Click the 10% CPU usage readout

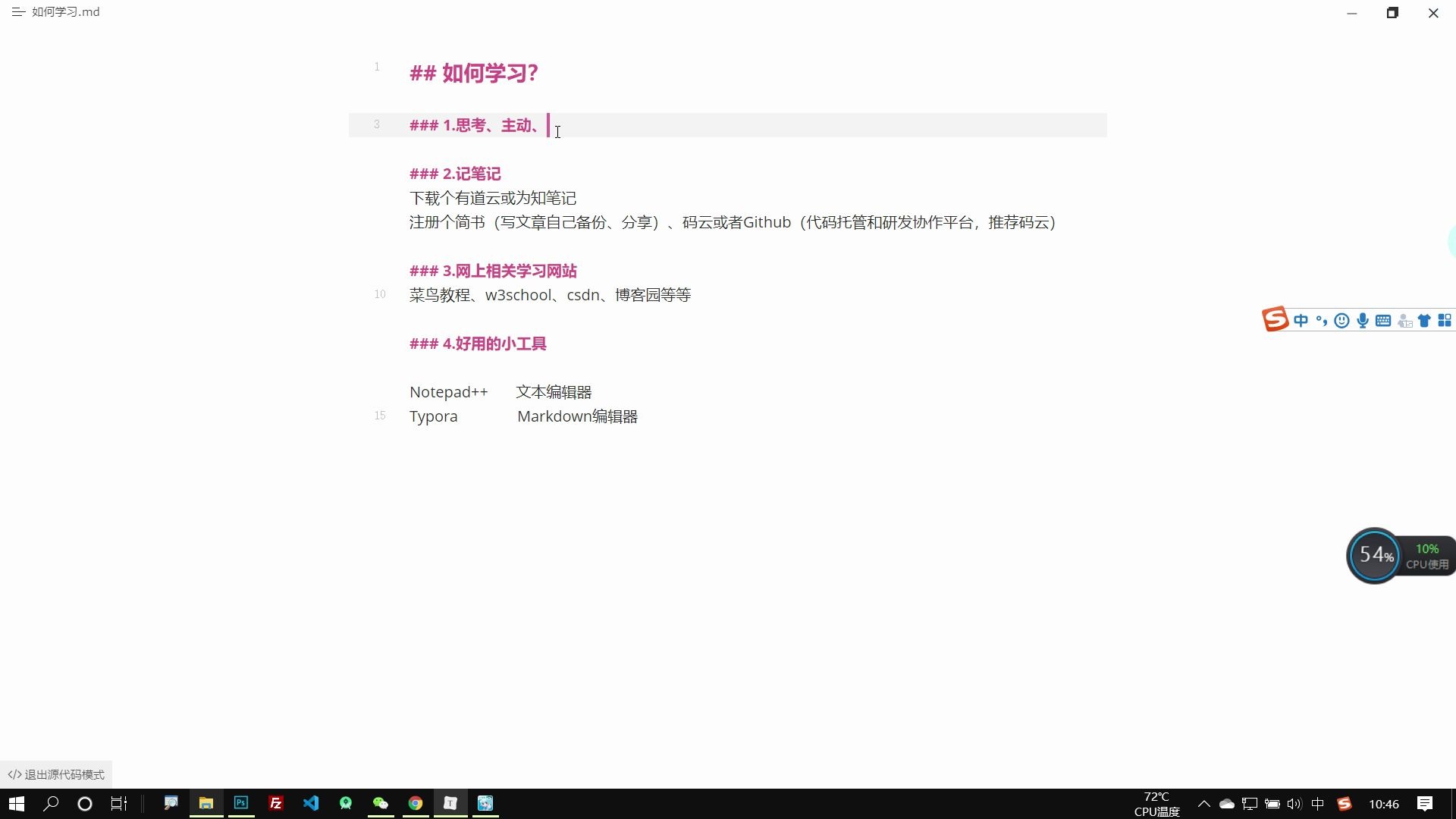pyautogui.click(x=1426, y=549)
